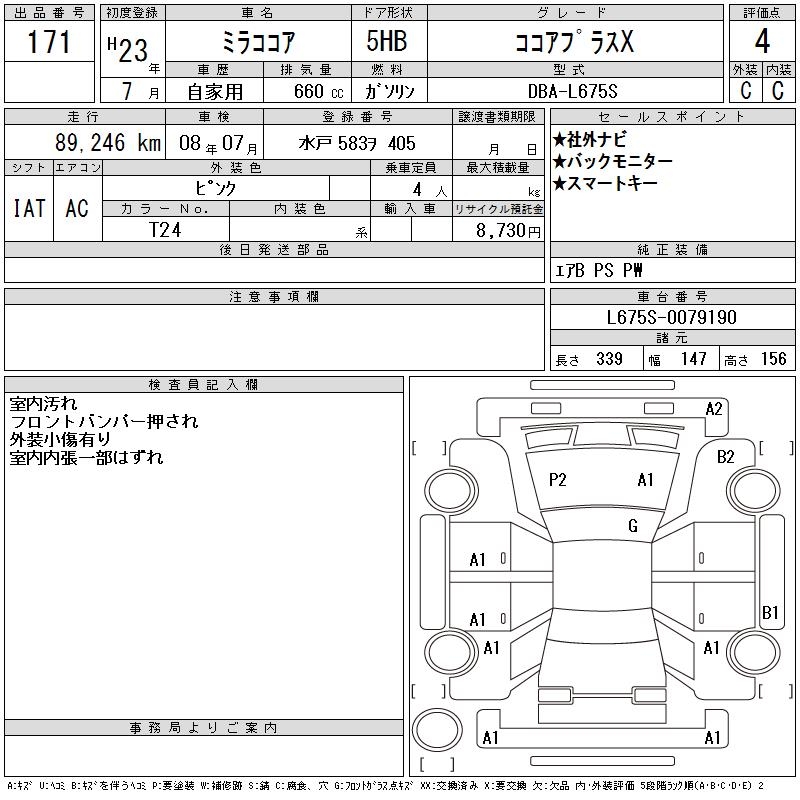The width and height of the screenshot is (800, 800).
Task: Select the registration number 水戸 583ヲ 405
Action: click(x=357, y=143)
